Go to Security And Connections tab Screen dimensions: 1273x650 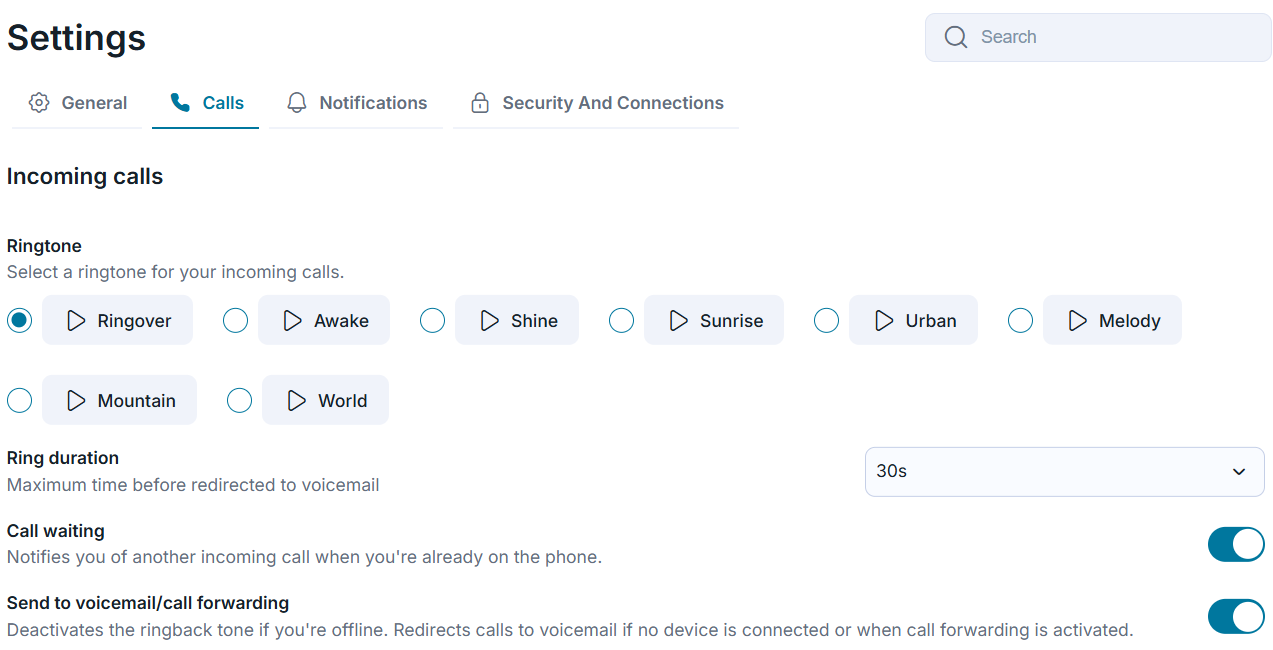596,103
